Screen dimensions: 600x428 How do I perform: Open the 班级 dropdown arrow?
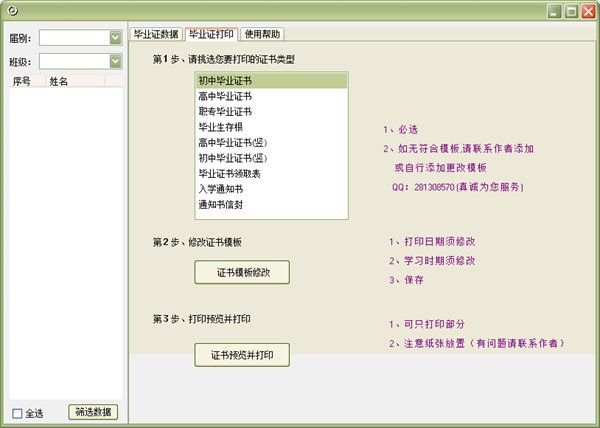[115, 62]
